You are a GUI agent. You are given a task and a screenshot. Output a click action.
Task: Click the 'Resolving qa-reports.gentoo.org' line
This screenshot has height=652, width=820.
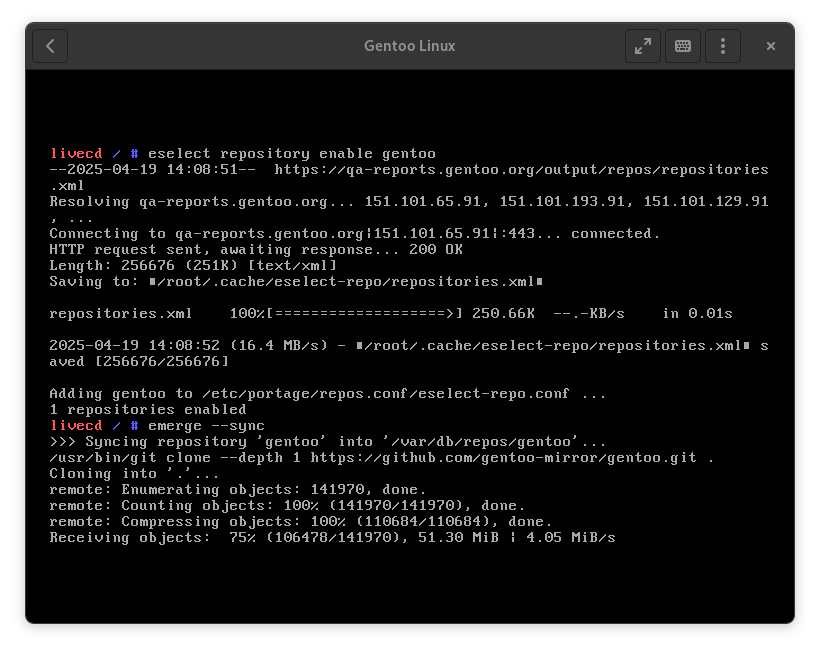409,202
